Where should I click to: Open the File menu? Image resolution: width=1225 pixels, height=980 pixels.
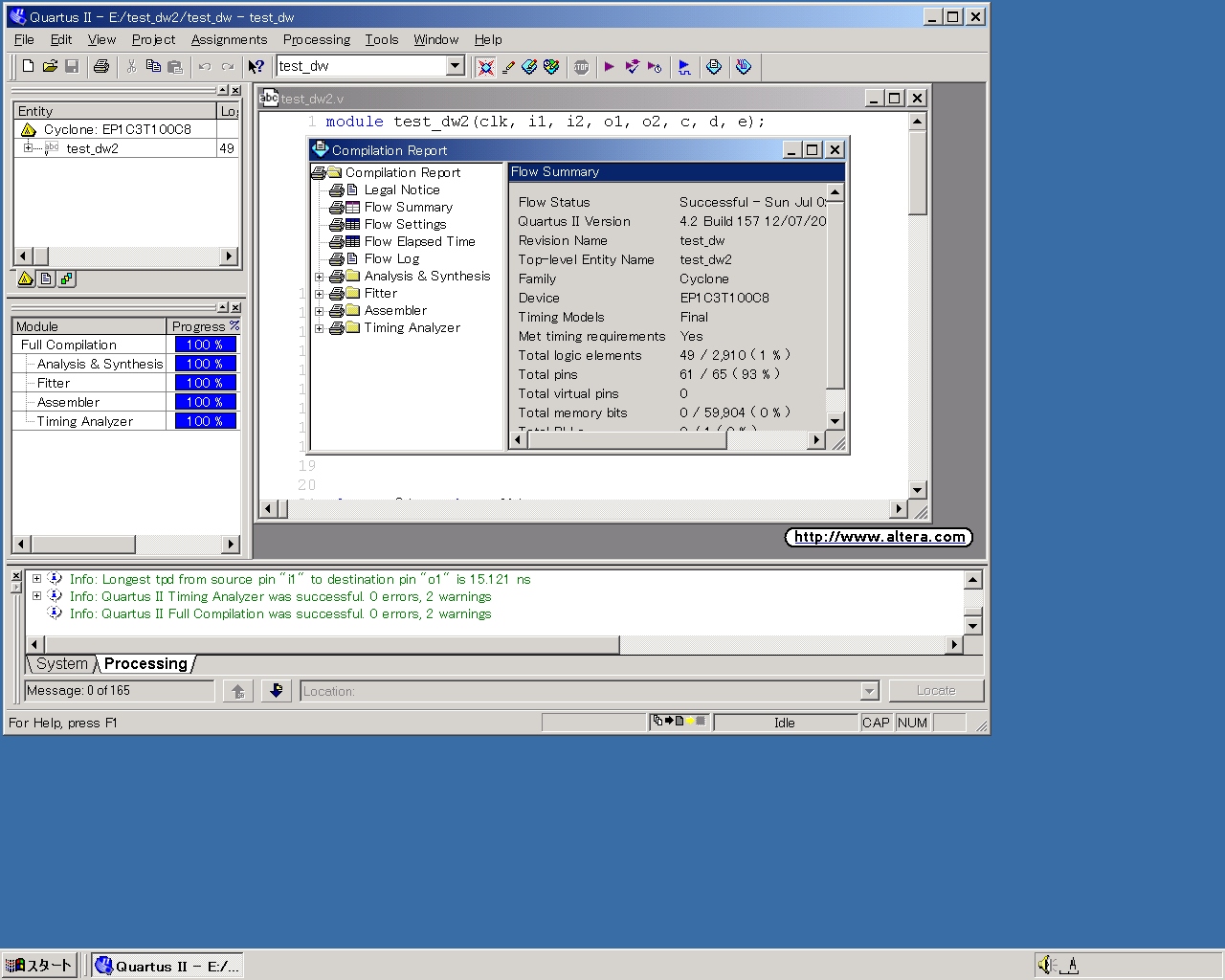click(x=24, y=39)
